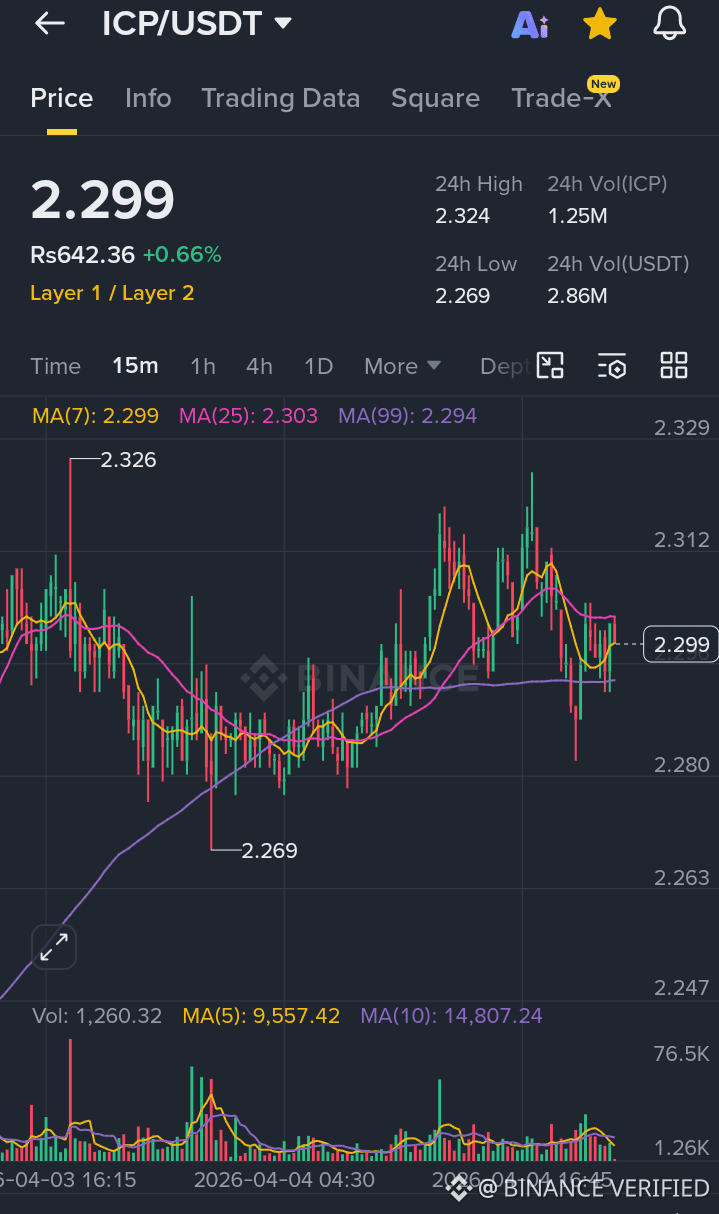Screen dimensions: 719x1214
Task: Tap the 2.269 low price label
Action: coord(270,851)
